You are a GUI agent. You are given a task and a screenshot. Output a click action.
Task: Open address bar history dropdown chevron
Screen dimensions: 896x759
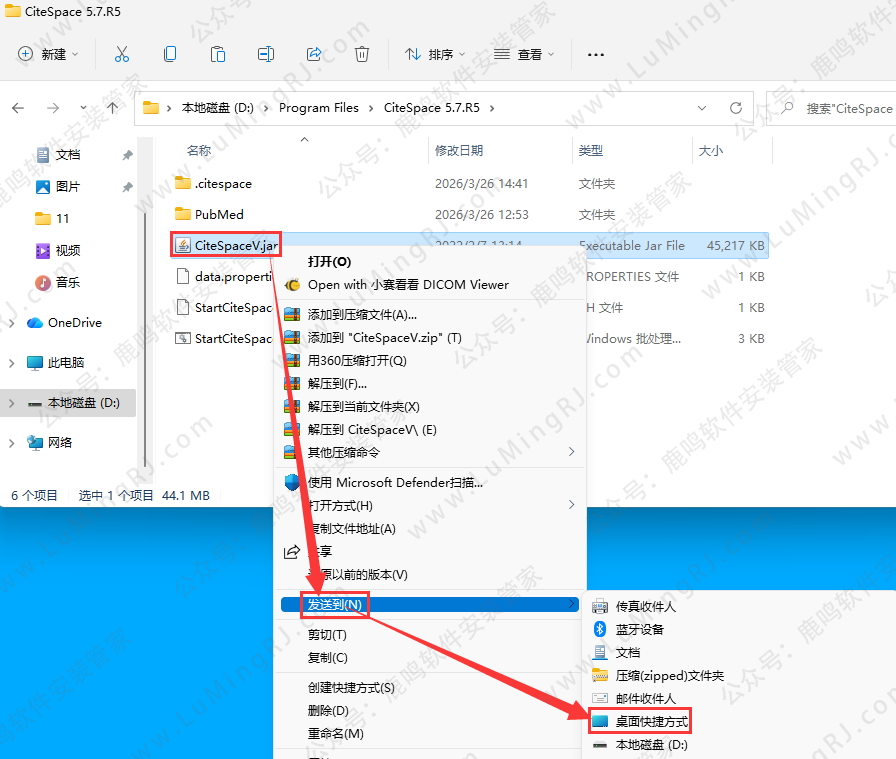tap(702, 108)
